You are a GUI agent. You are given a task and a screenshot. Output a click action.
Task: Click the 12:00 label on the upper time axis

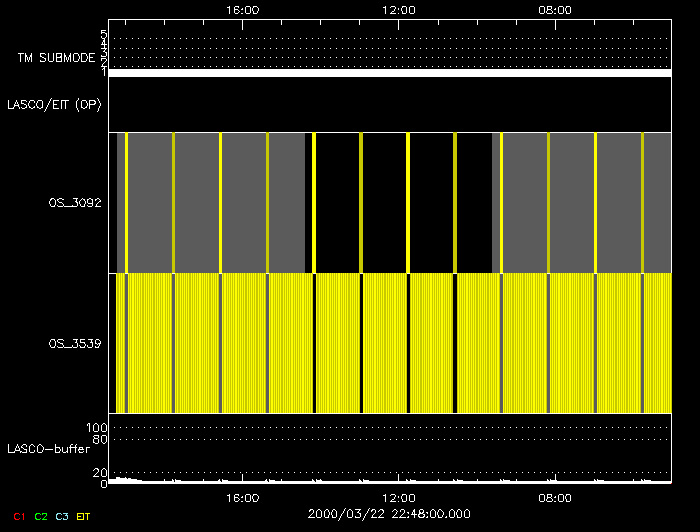(399, 10)
